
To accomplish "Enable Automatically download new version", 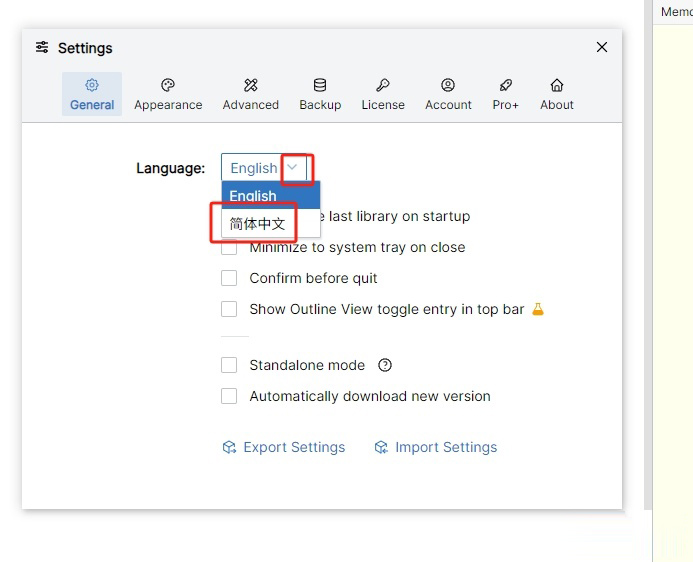I will [229, 396].
